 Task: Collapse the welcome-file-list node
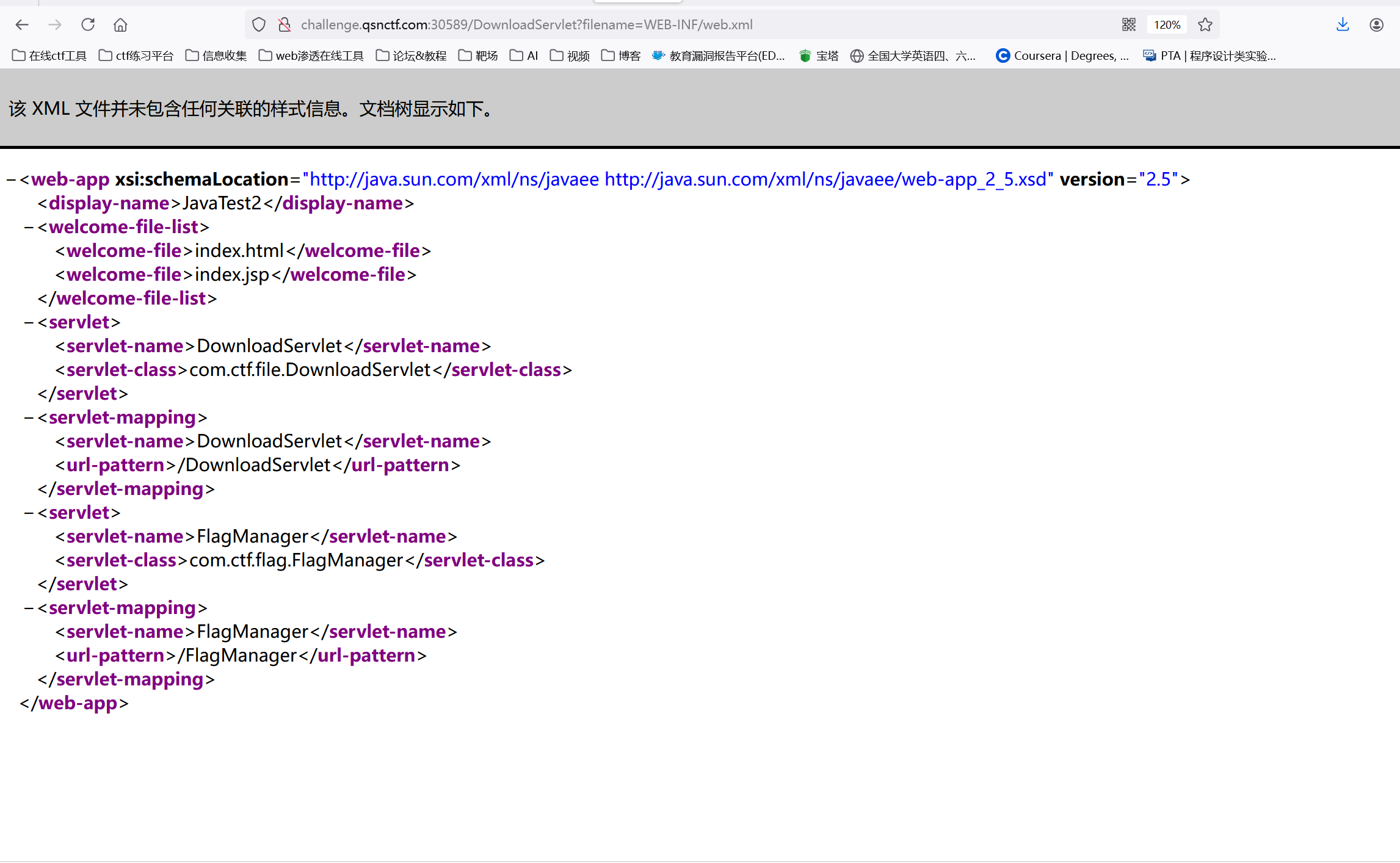(x=28, y=227)
